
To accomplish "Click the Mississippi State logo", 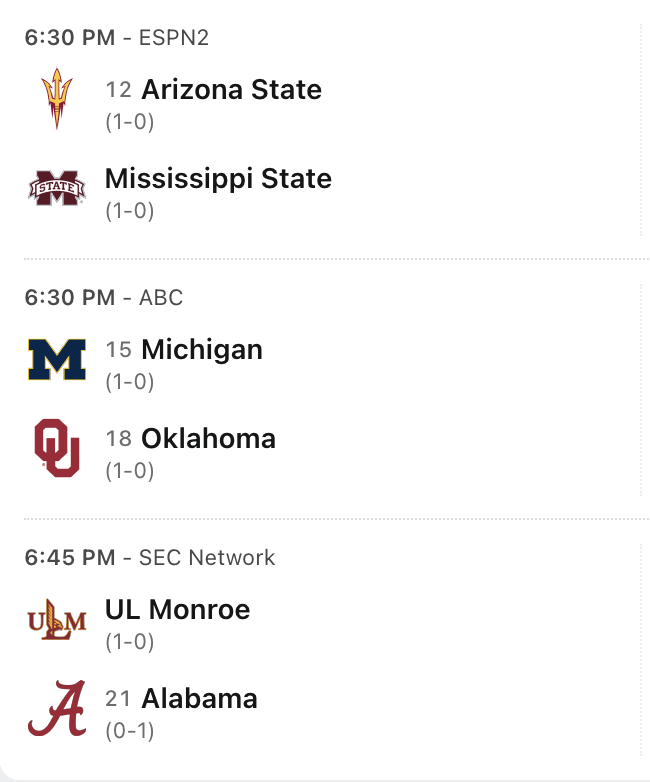I will 56,188.
